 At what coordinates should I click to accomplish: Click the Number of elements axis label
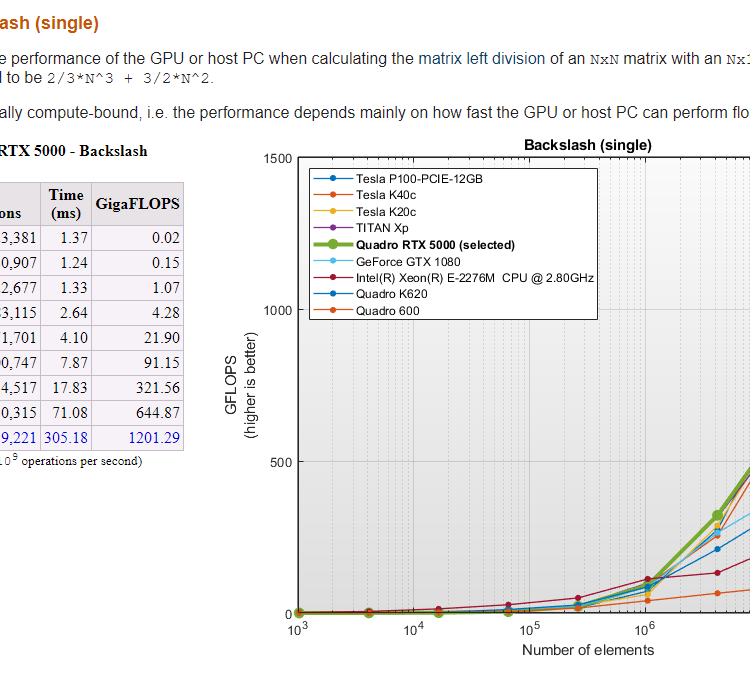click(x=587, y=650)
